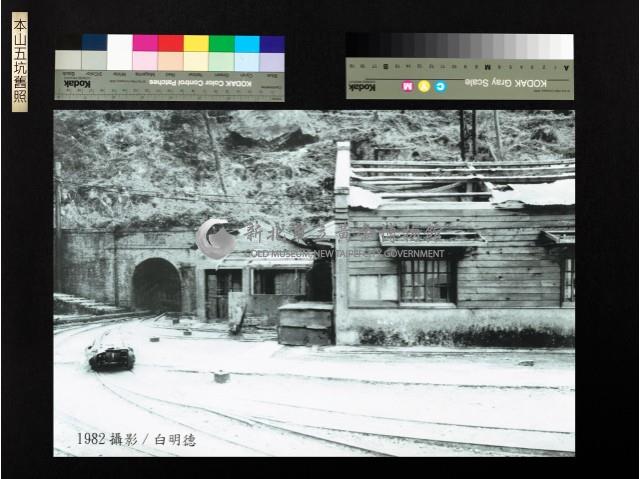The width and height of the screenshot is (640, 479).
Task: Click the vertical label 本山五坑舊照
Action: tap(20, 62)
